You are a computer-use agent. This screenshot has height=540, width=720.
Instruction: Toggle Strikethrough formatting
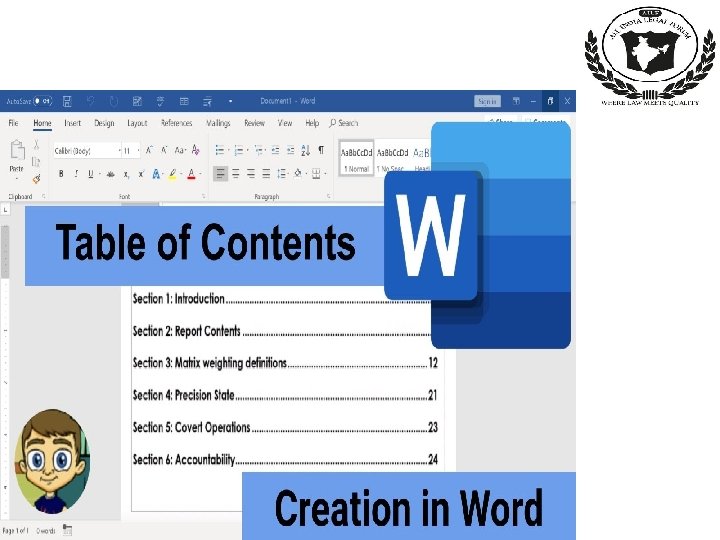click(x=110, y=174)
